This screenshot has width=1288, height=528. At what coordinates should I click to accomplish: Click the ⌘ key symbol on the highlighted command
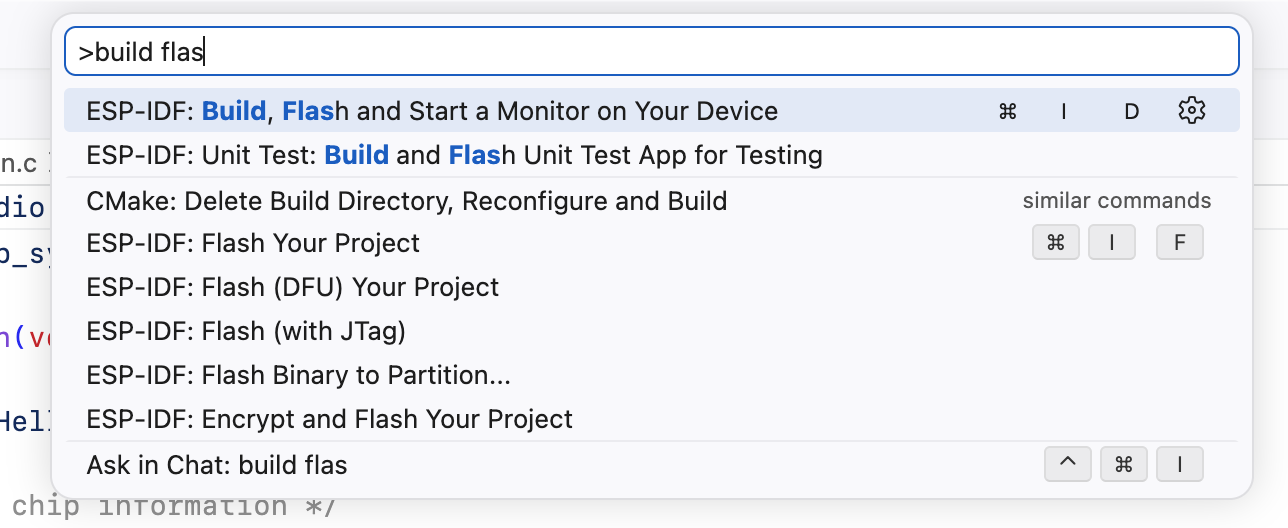point(1007,111)
